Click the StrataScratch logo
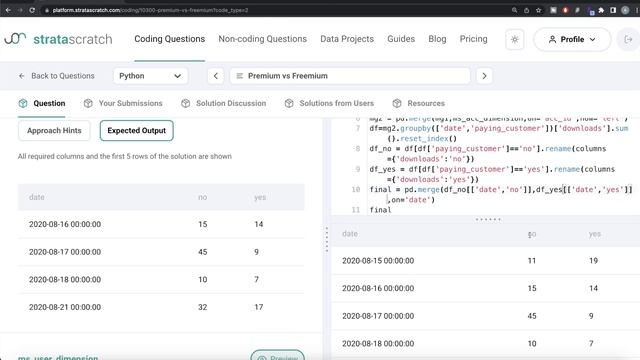 [x=58, y=39]
